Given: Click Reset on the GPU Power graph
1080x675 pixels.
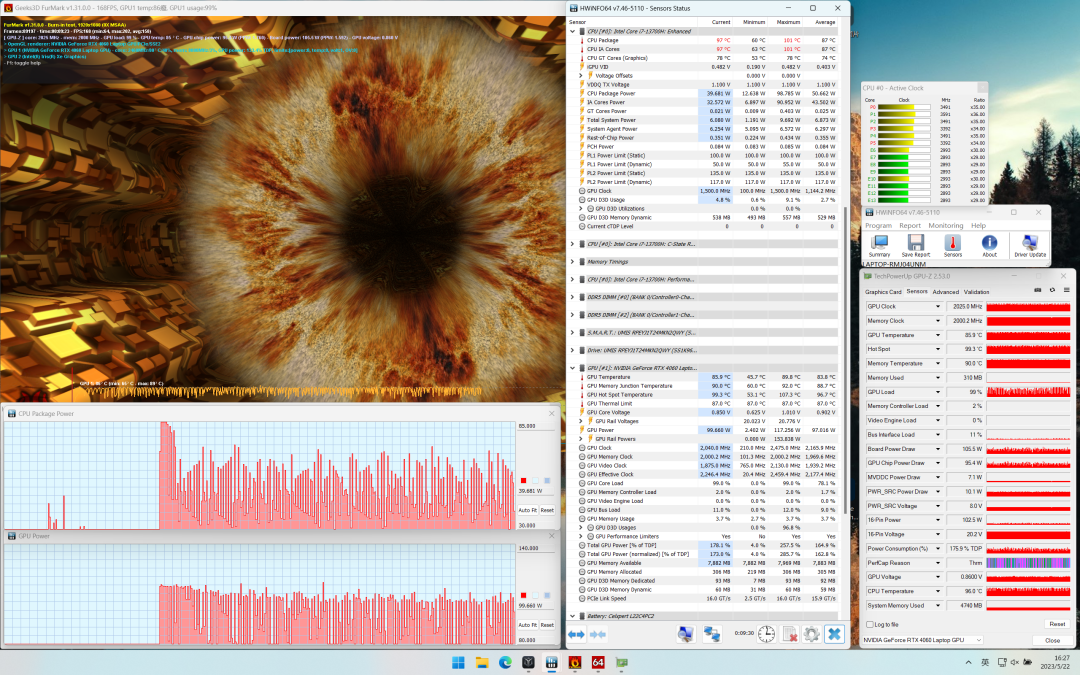Looking at the screenshot, I should click(x=547, y=623).
